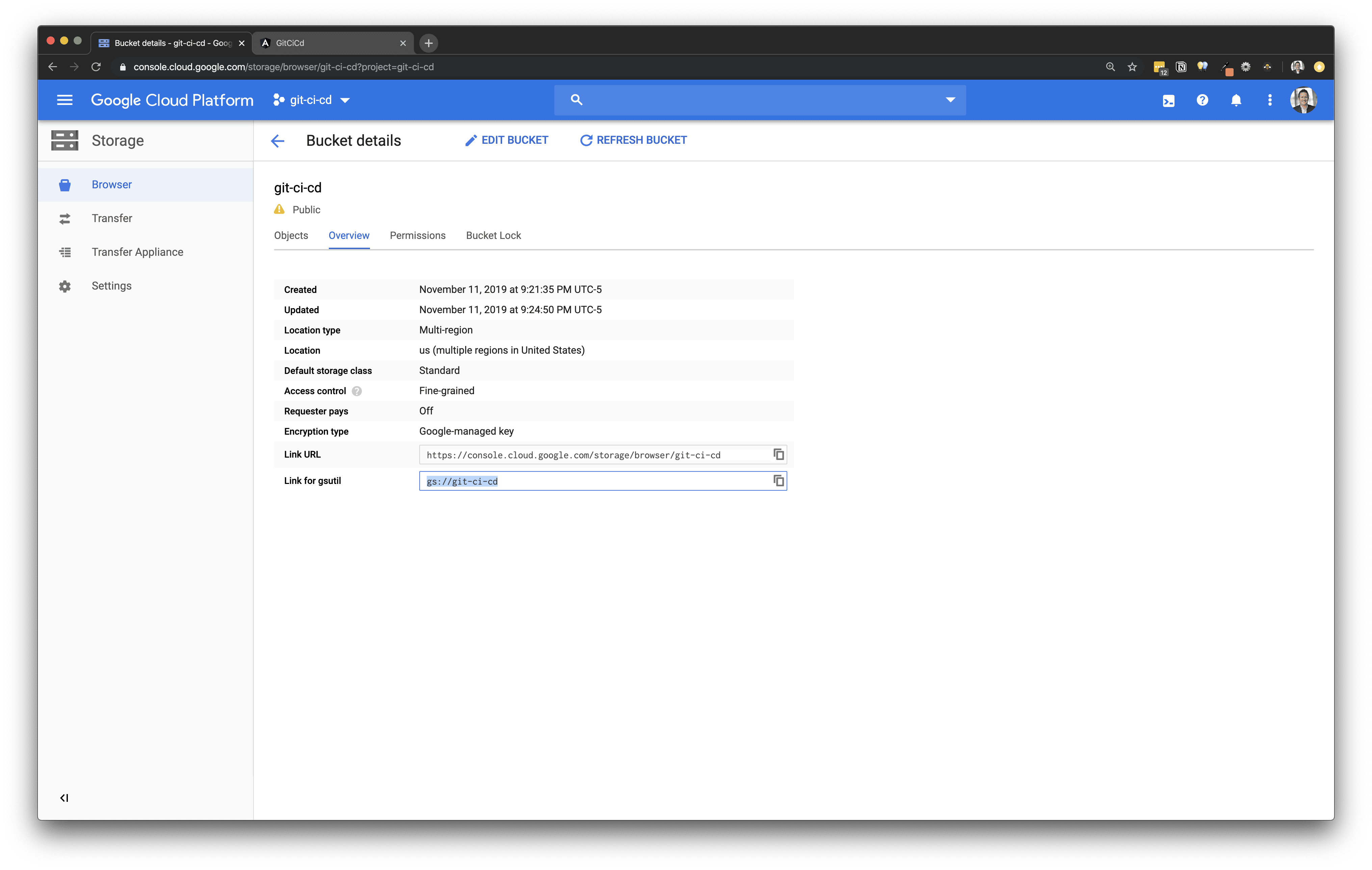Open Browser in Storage sidebar
Screen dimensions: 1372x870
[146, 185]
